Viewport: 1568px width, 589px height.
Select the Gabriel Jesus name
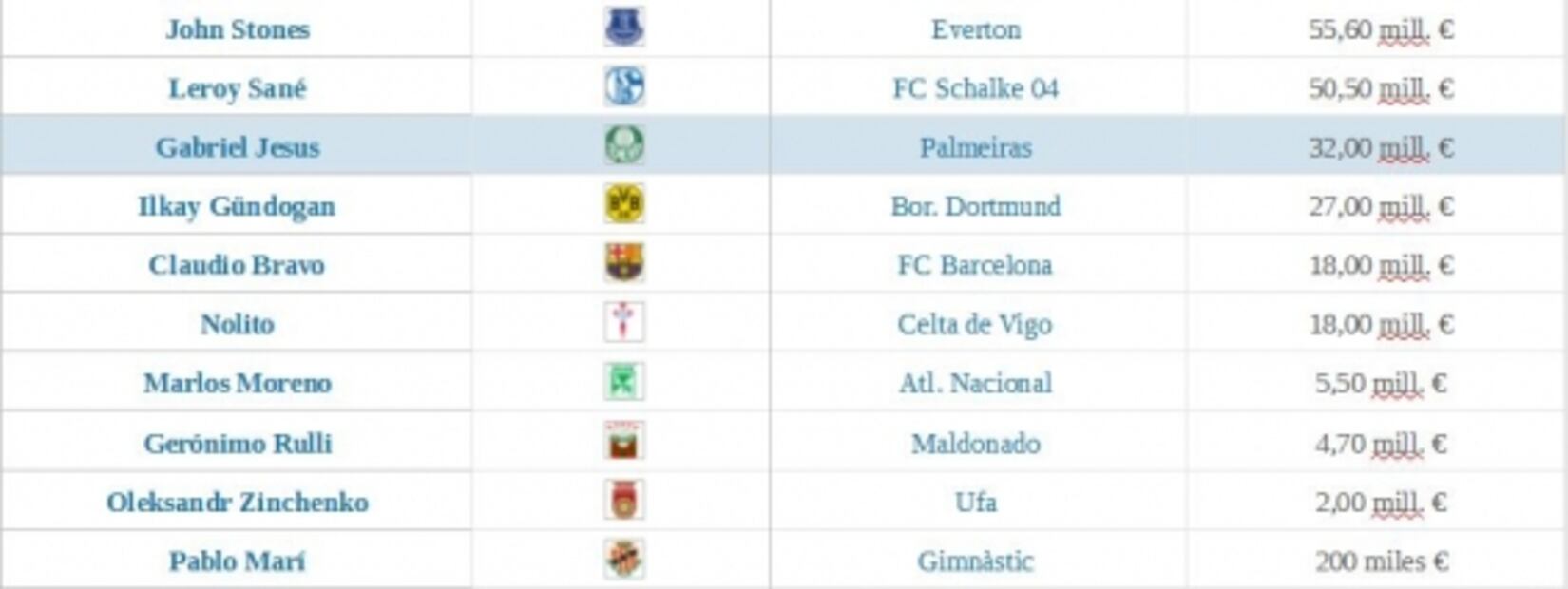tap(238, 147)
